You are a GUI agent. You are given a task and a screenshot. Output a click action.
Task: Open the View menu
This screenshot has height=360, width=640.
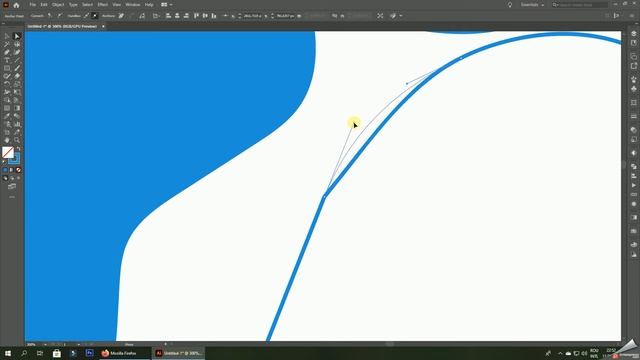pyautogui.click(x=117, y=5)
